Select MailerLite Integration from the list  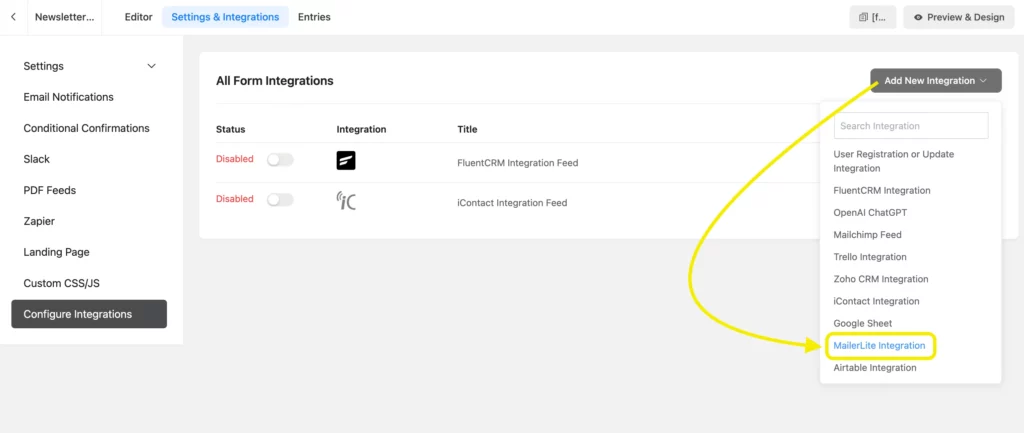pyautogui.click(x=879, y=345)
